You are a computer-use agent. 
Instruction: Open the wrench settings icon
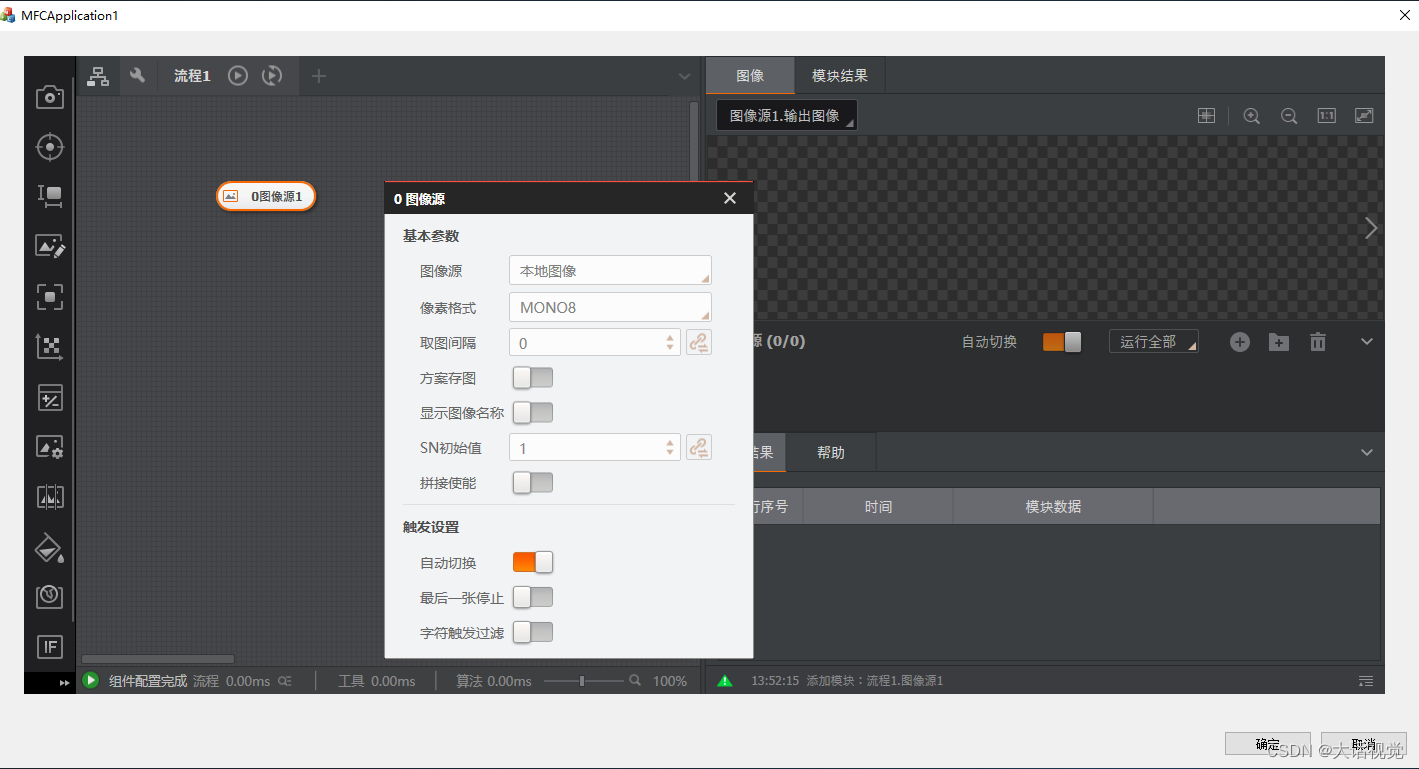(138, 76)
